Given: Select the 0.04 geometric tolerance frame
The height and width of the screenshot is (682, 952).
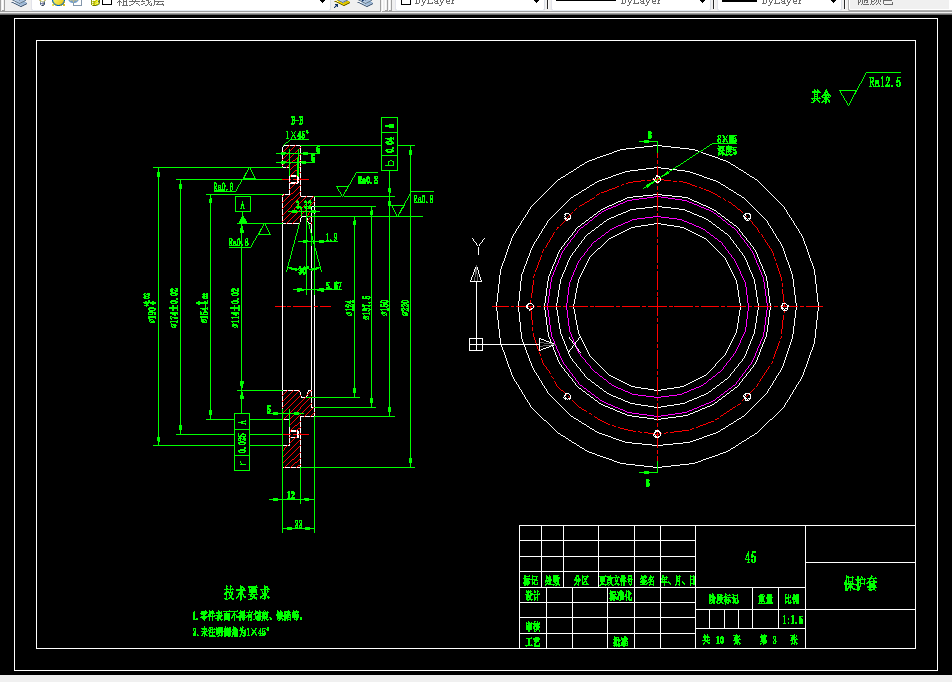Looking at the screenshot, I should pyautogui.click(x=389, y=144).
